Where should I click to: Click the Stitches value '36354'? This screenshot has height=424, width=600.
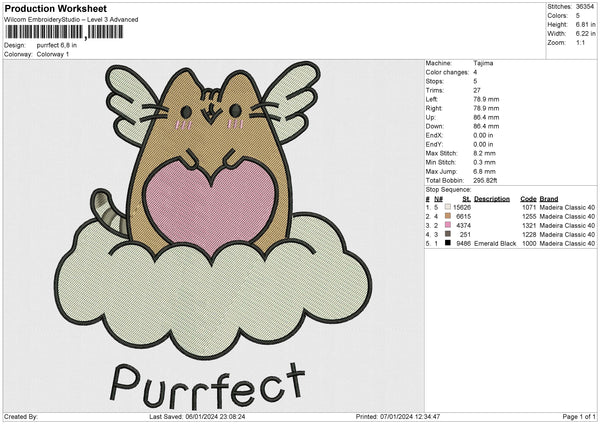(x=585, y=7)
